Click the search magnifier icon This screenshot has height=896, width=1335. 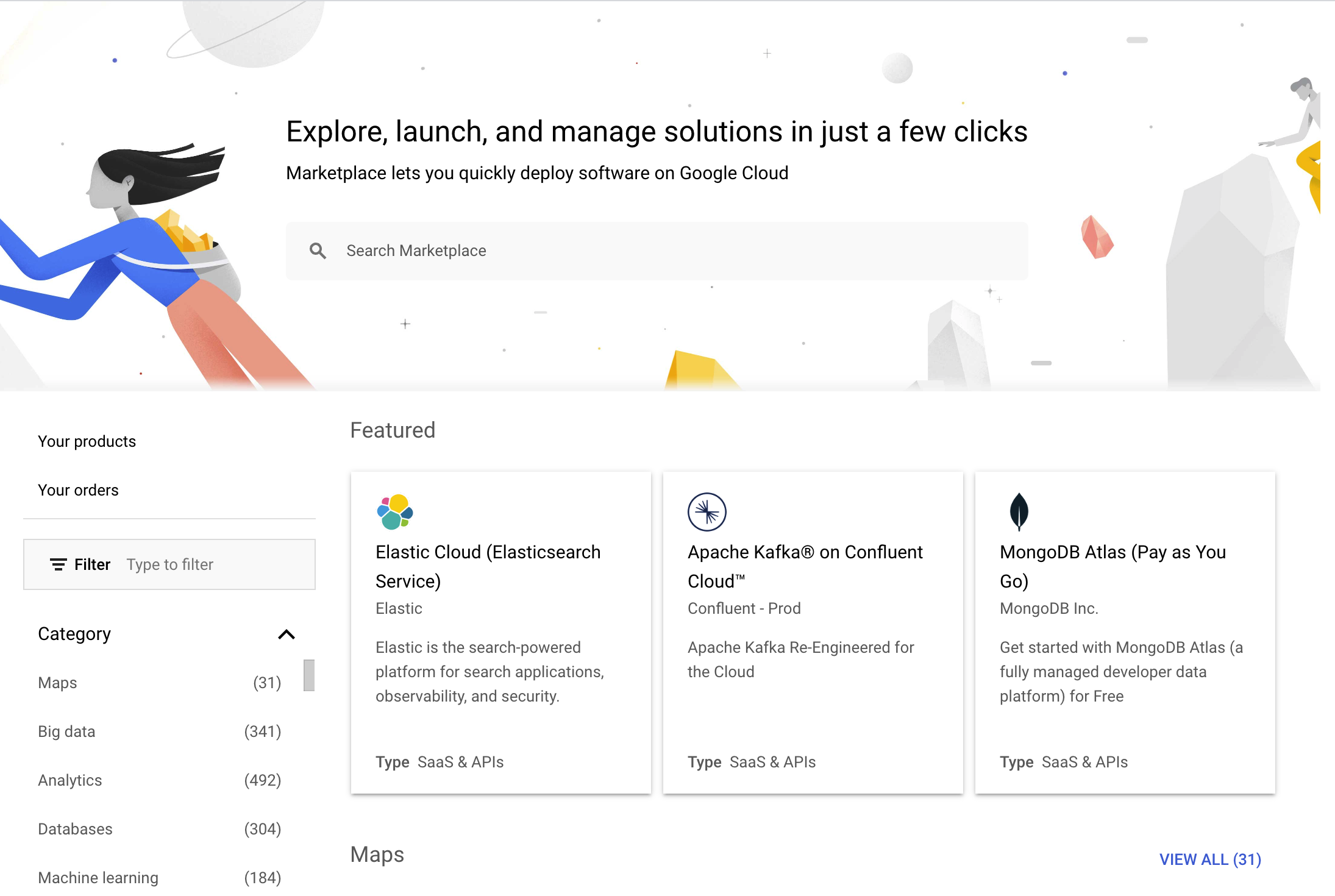point(318,251)
